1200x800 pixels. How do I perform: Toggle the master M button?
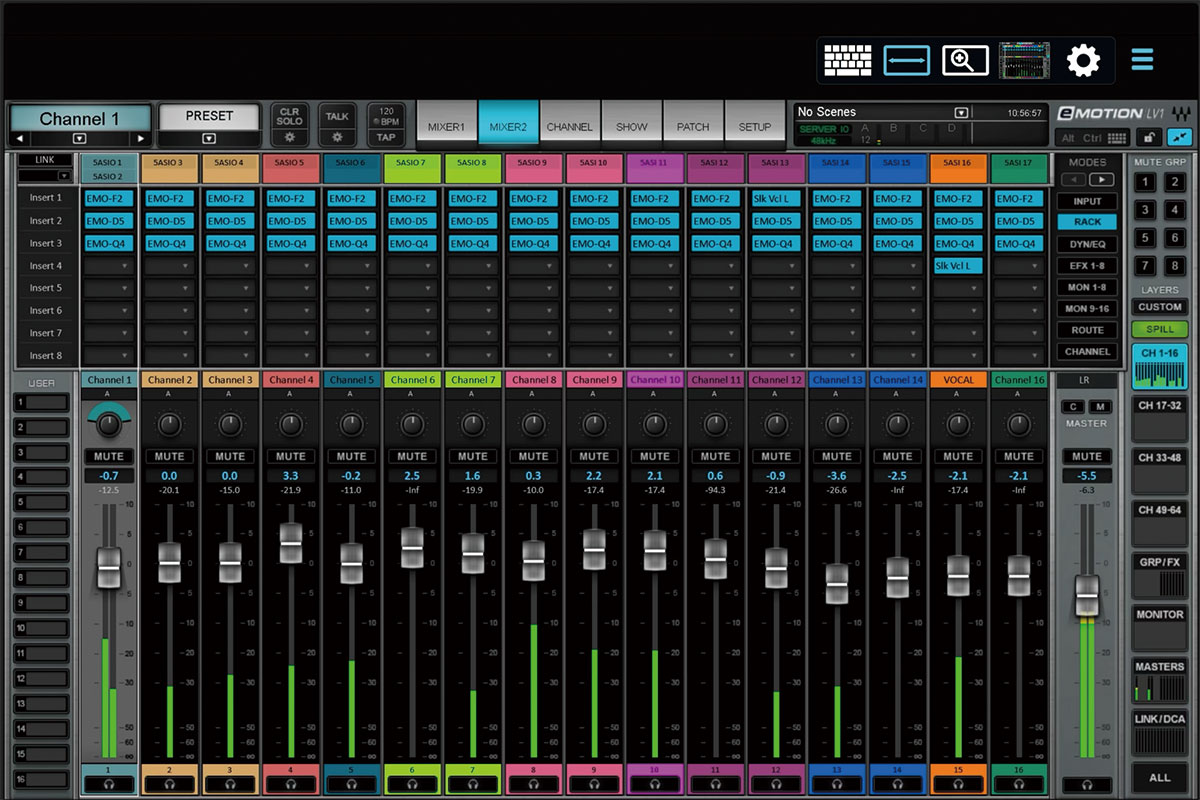[x=1100, y=406]
